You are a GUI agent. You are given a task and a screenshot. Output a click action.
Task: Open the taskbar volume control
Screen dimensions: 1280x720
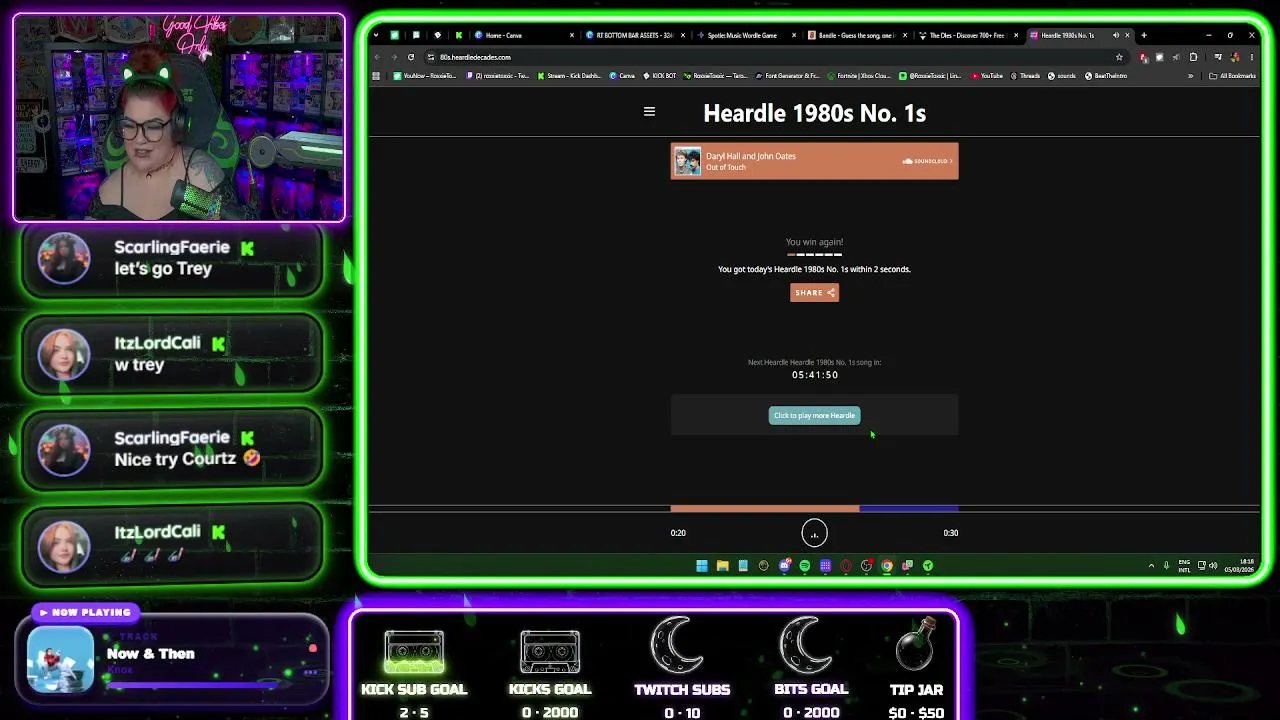click(x=1213, y=566)
